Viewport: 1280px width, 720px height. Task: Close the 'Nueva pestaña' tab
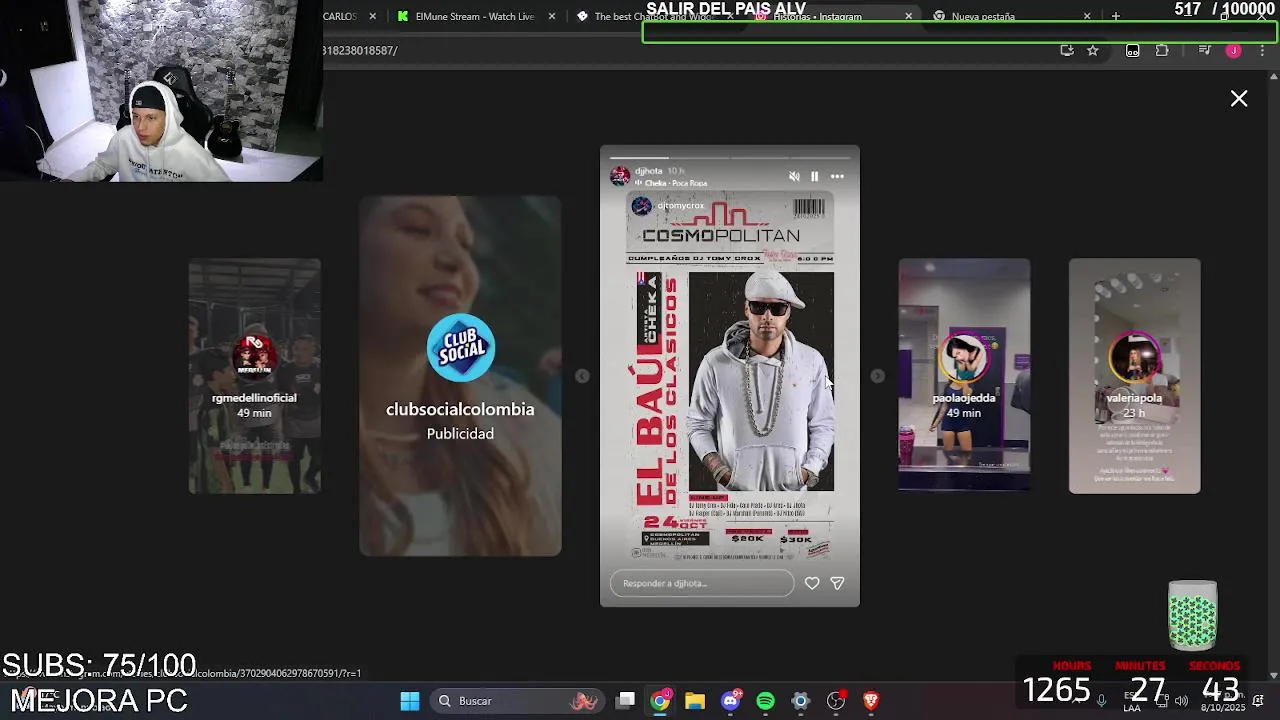(x=1087, y=16)
